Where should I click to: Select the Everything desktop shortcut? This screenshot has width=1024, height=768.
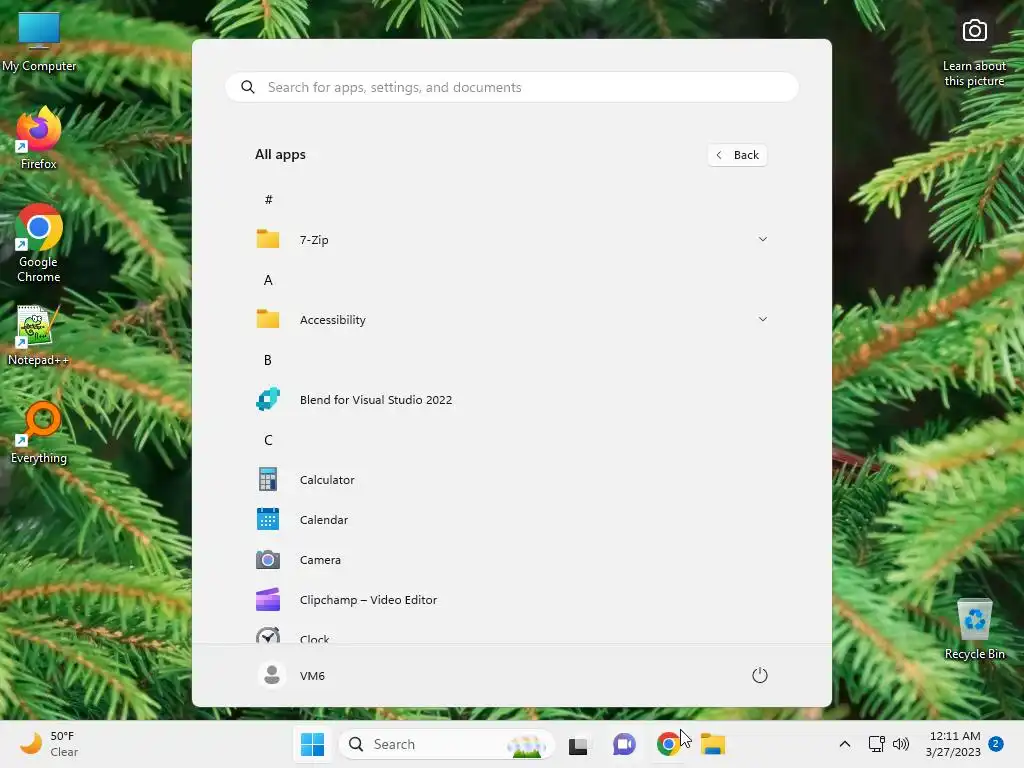[x=39, y=433]
